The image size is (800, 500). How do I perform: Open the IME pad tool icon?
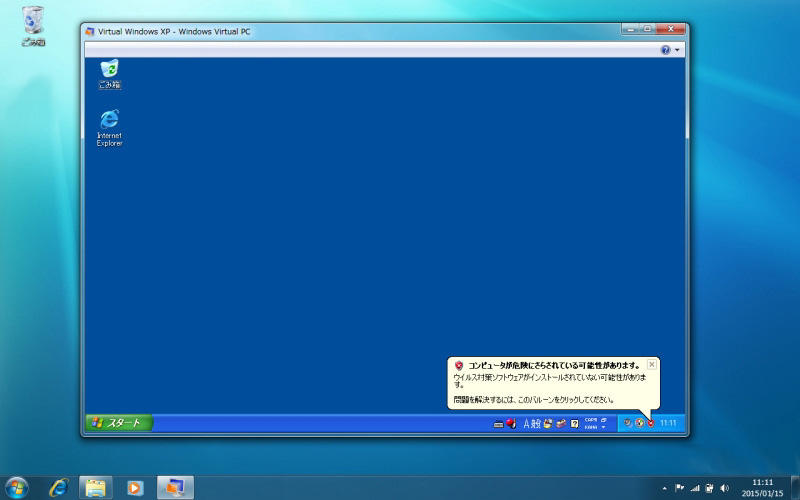(x=548, y=423)
